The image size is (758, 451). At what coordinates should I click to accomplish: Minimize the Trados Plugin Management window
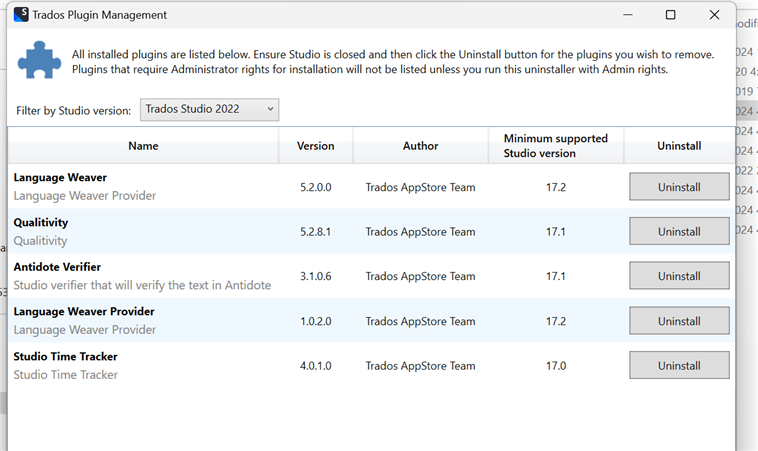(627, 15)
